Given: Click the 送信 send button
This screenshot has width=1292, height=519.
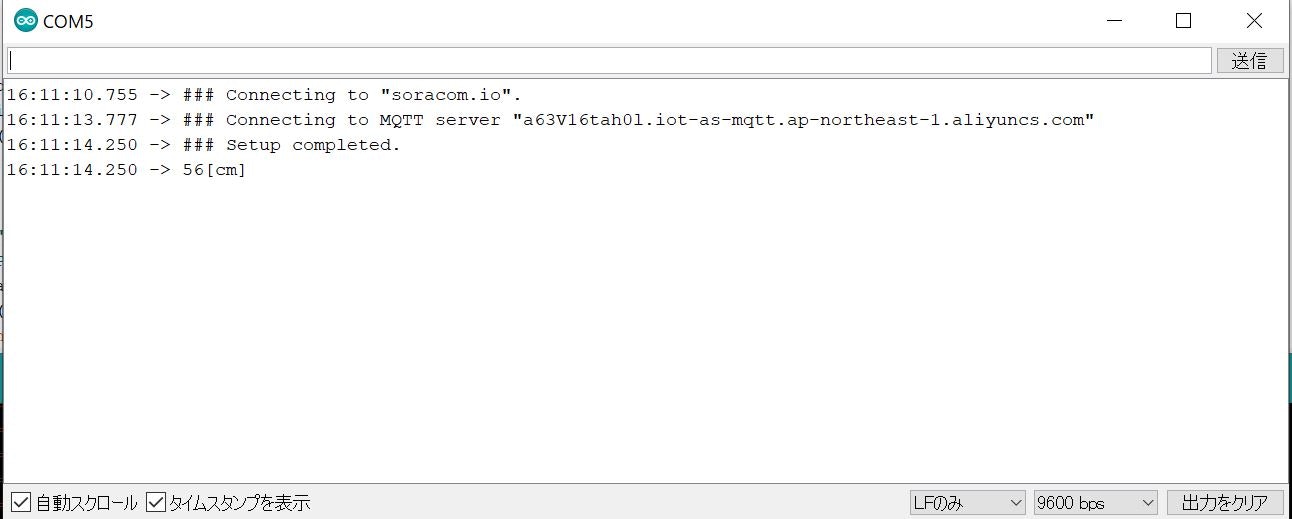Looking at the screenshot, I should (x=1249, y=60).
